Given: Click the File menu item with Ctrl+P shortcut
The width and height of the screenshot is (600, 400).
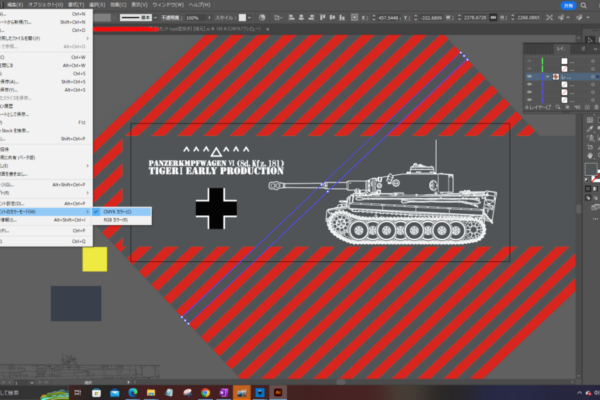Looking at the screenshot, I should point(46,231).
